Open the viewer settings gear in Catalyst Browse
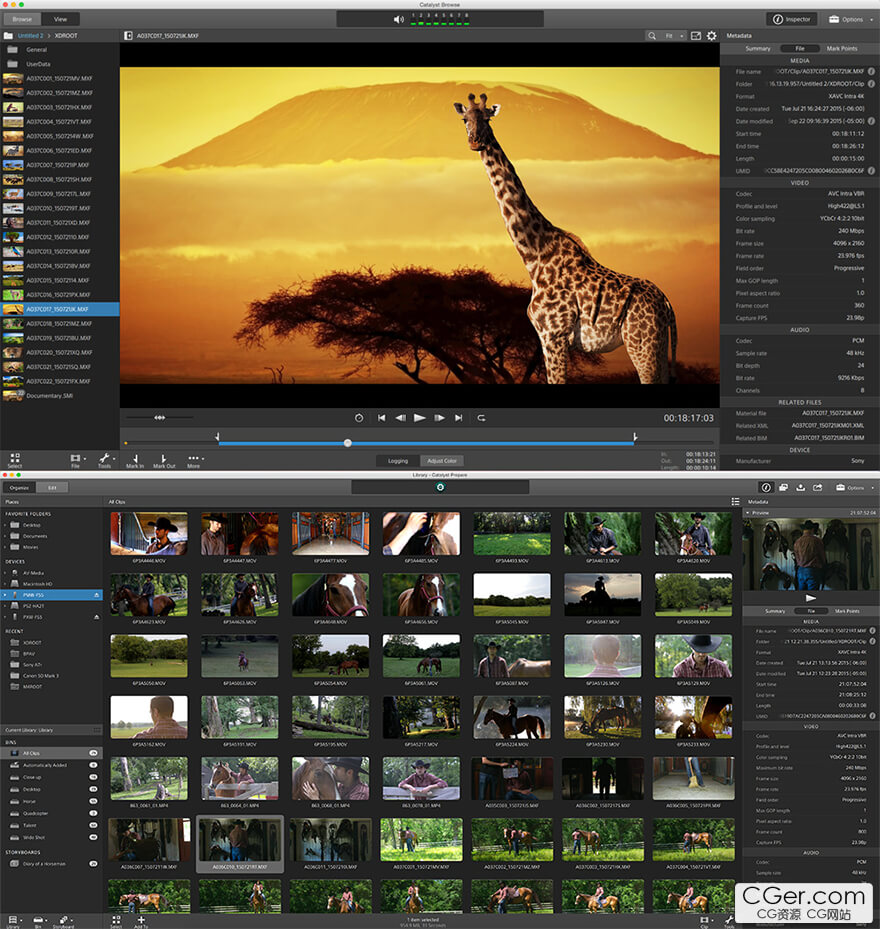This screenshot has height=929, width=880. (x=712, y=36)
